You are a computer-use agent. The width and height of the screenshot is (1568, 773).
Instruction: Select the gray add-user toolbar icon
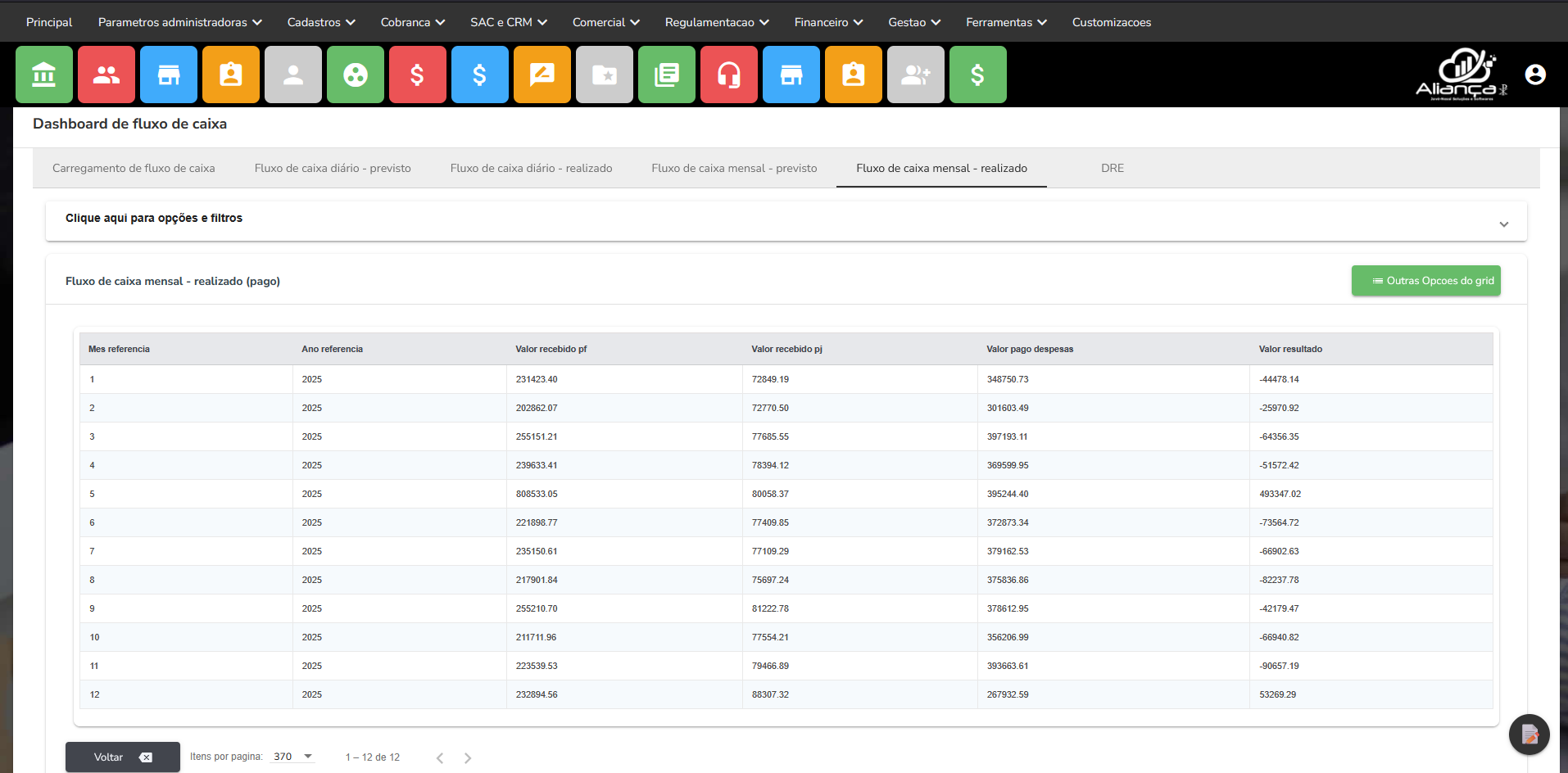[915, 75]
